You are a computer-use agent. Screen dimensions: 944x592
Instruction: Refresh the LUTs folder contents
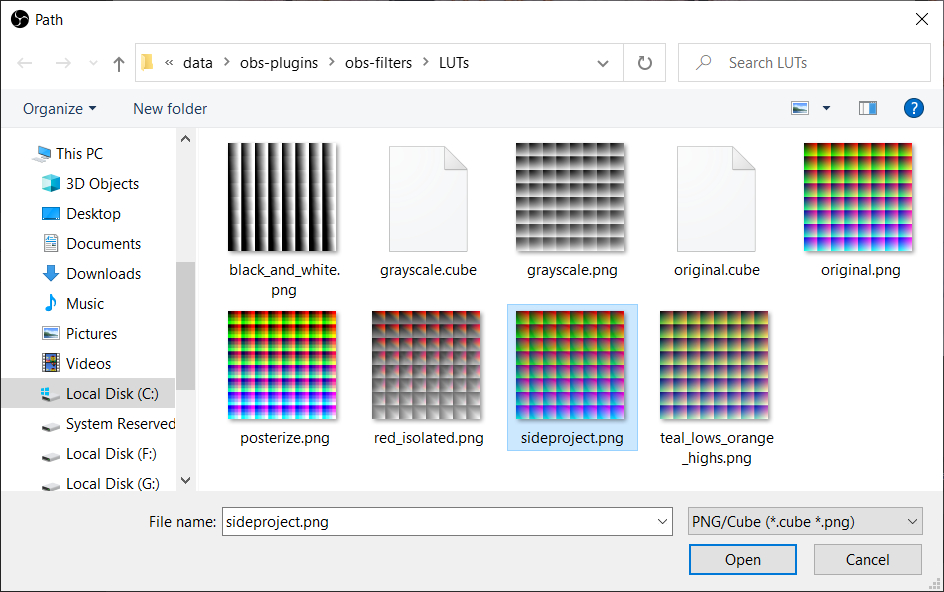point(644,62)
